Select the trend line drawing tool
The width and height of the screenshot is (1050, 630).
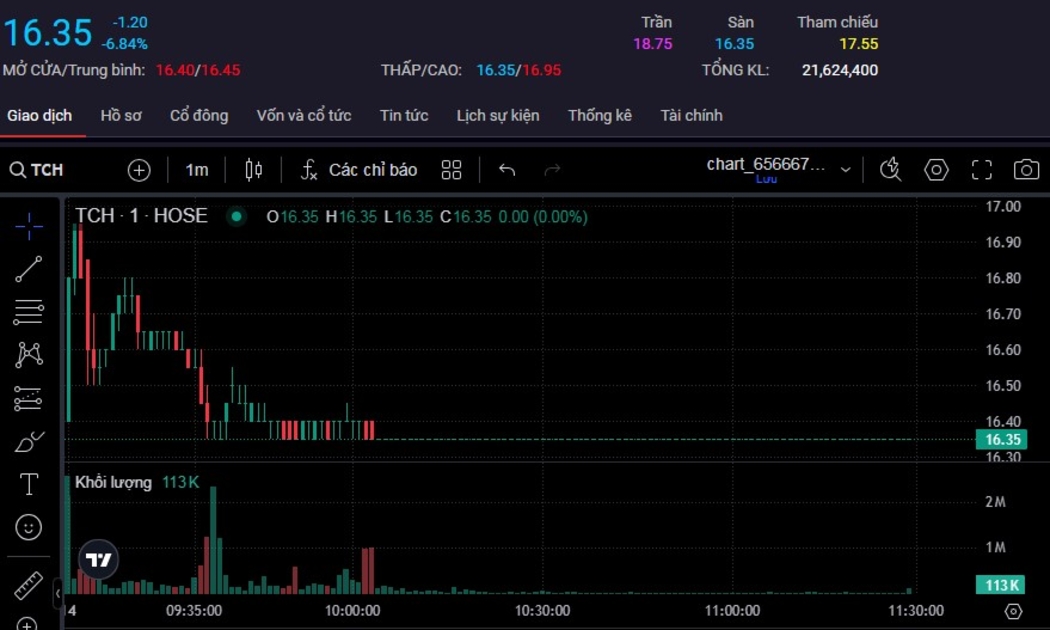(28, 269)
